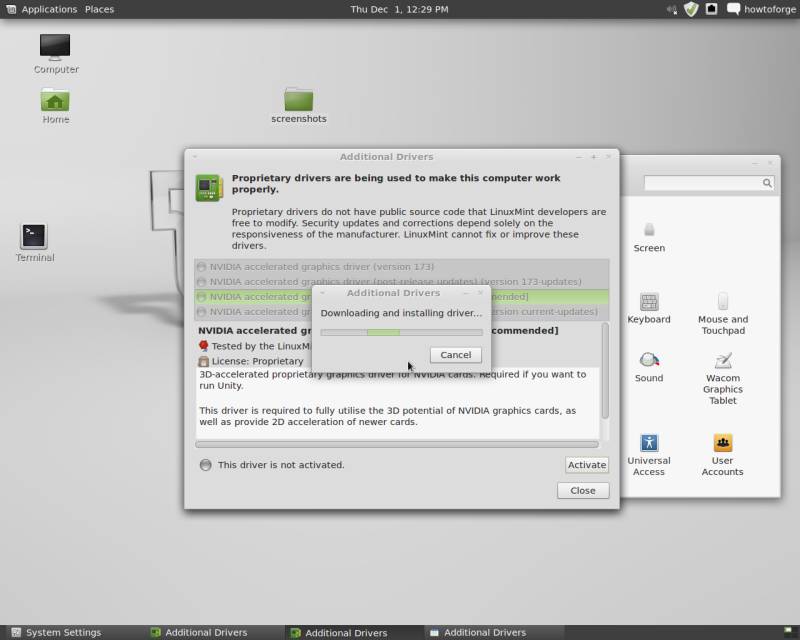Click the network indicator icon in panel
The width and height of the screenshot is (800, 640).
[711, 9]
